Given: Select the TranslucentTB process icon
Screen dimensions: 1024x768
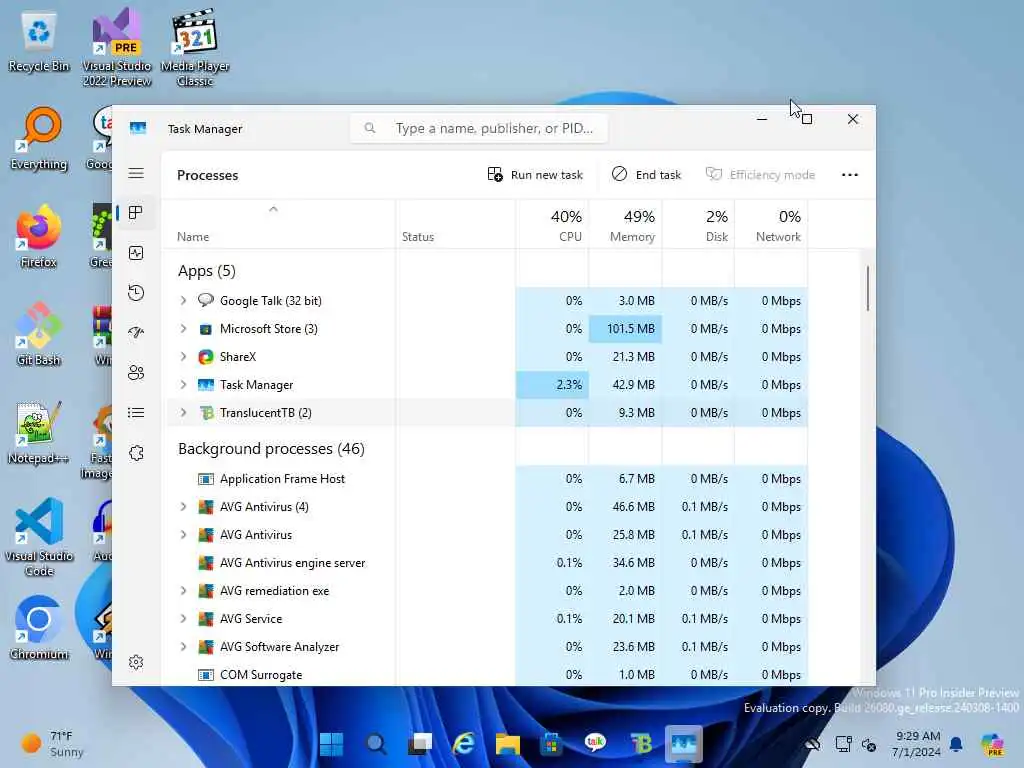Looking at the screenshot, I should click(206, 413).
